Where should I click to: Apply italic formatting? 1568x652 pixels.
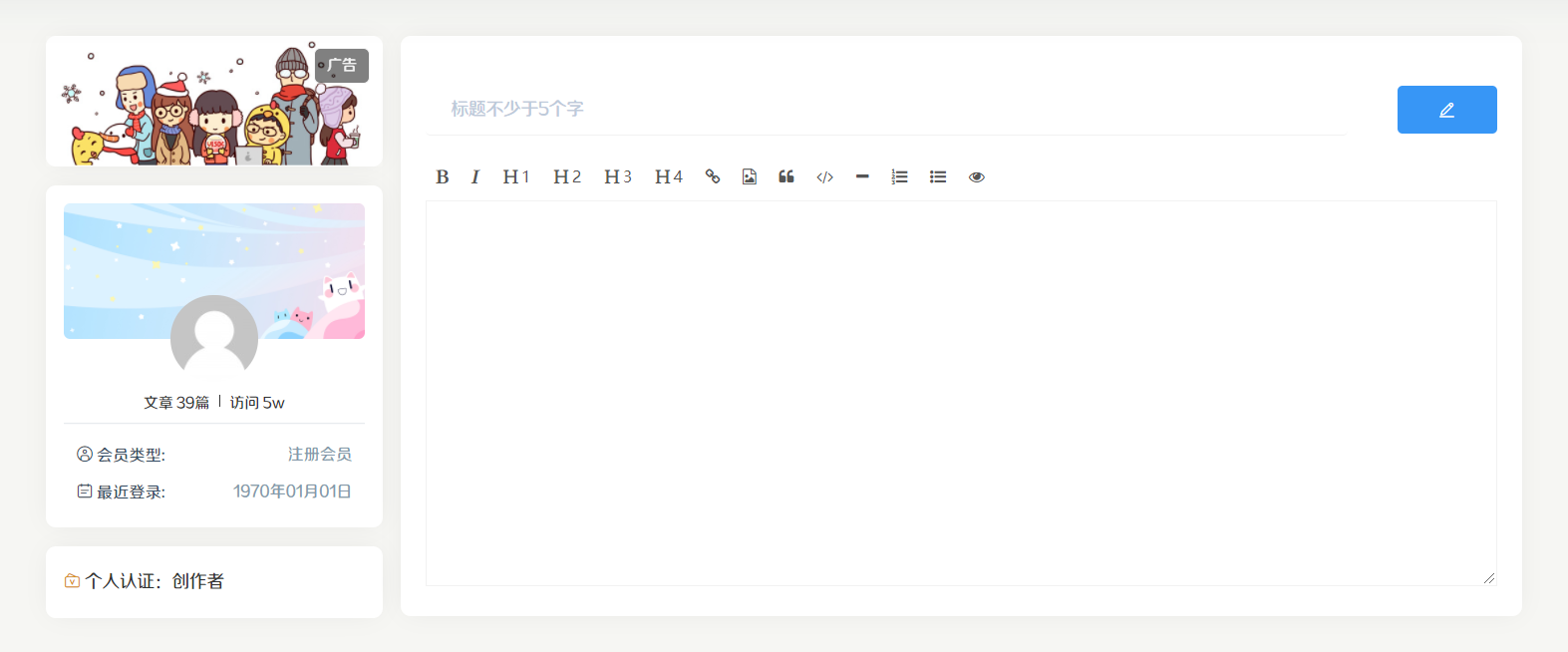(475, 177)
